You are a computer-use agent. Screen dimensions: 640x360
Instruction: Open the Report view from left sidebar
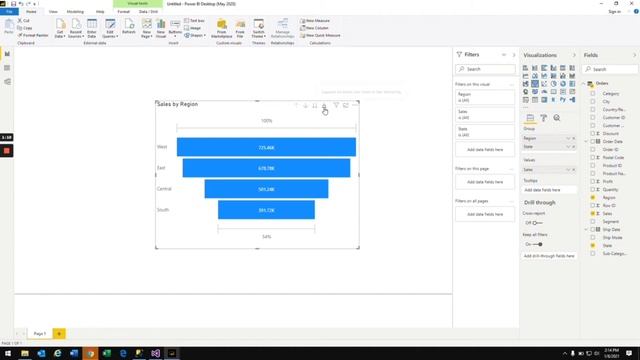7,54
